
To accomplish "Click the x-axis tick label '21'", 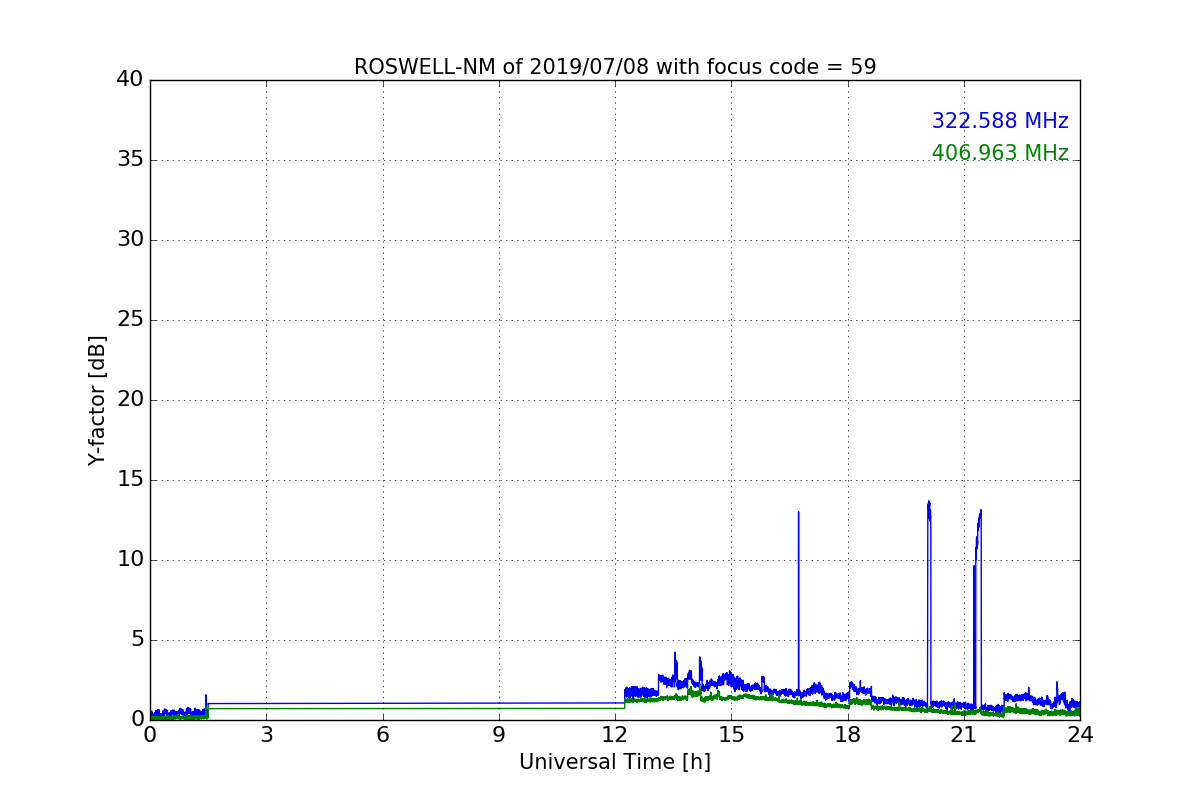I will (x=964, y=734).
